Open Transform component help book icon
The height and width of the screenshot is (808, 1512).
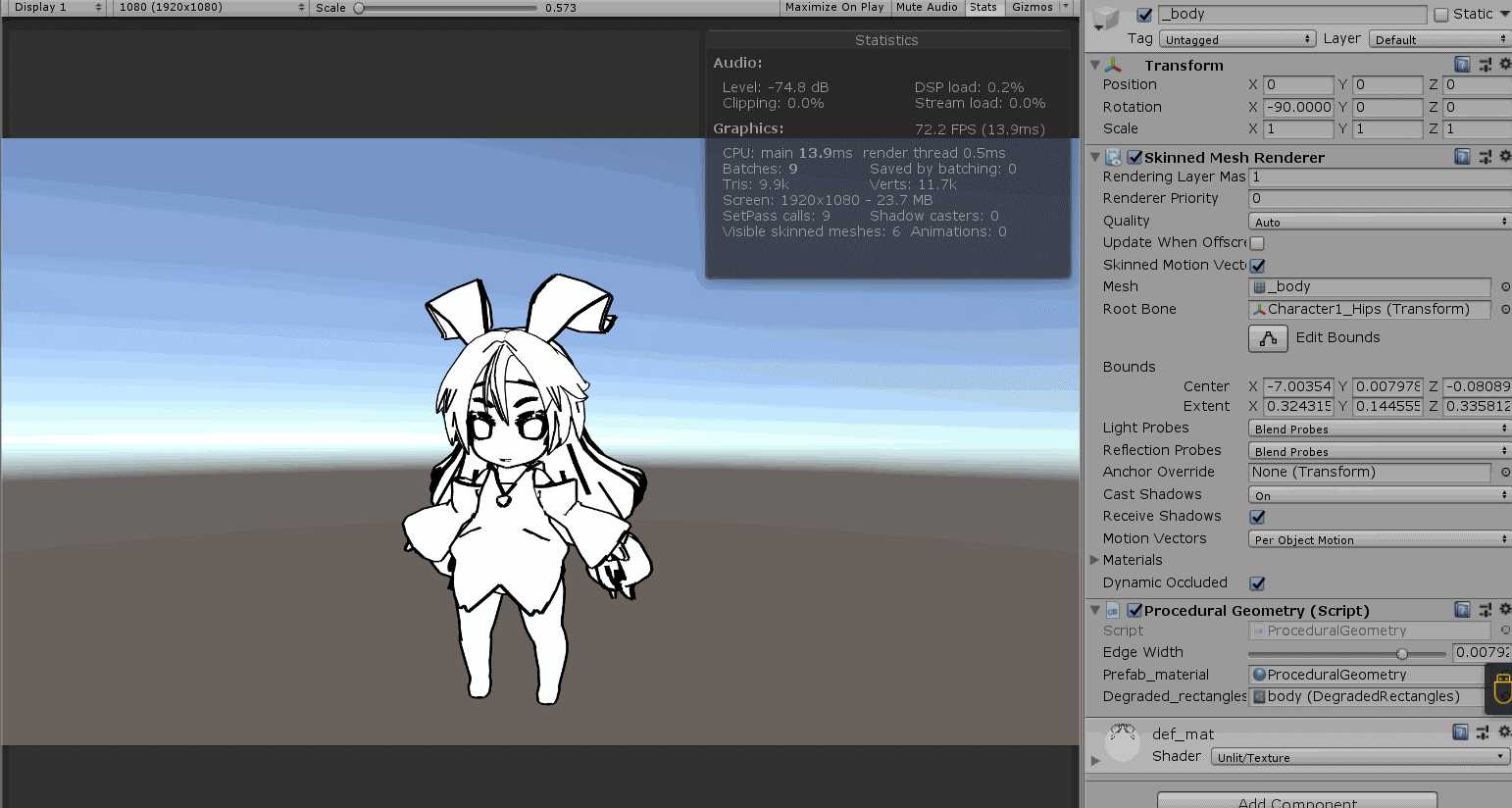click(1462, 65)
